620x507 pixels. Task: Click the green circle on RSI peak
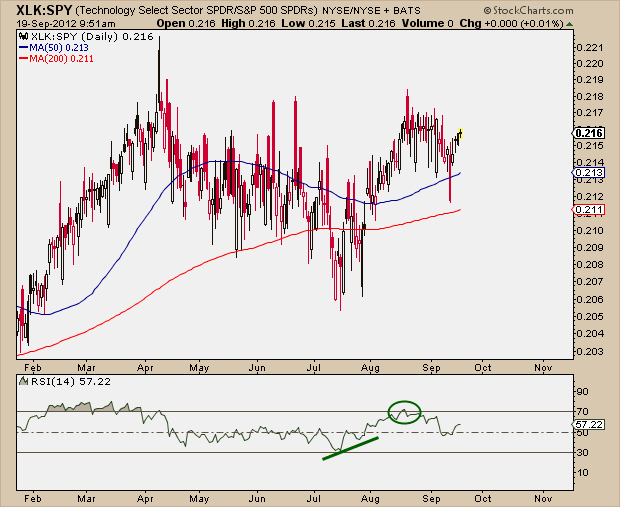click(x=404, y=412)
